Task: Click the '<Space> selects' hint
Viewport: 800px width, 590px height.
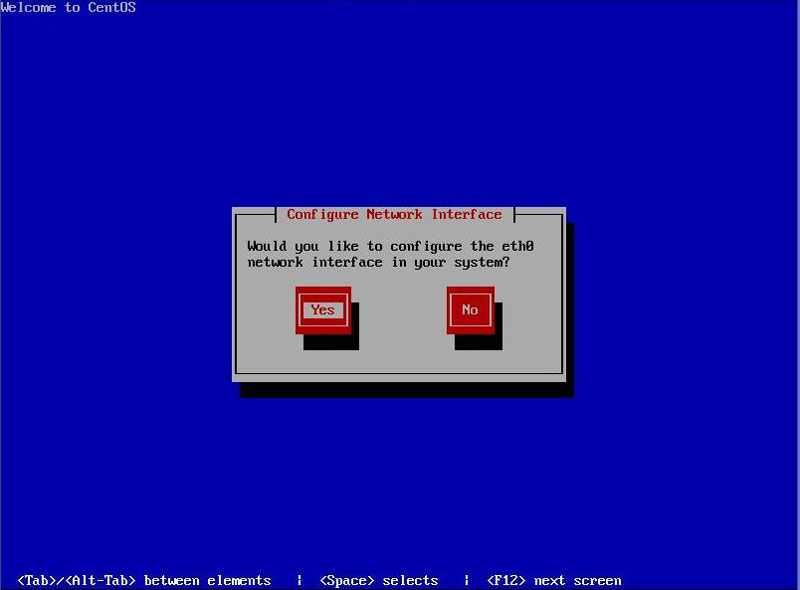Action: click(x=379, y=581)
